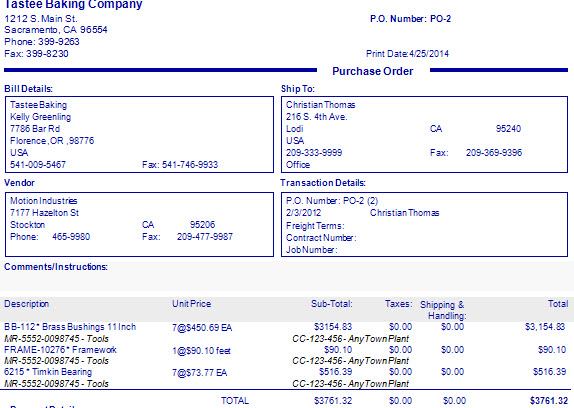Click the Taxes column header

coord(398,304)
